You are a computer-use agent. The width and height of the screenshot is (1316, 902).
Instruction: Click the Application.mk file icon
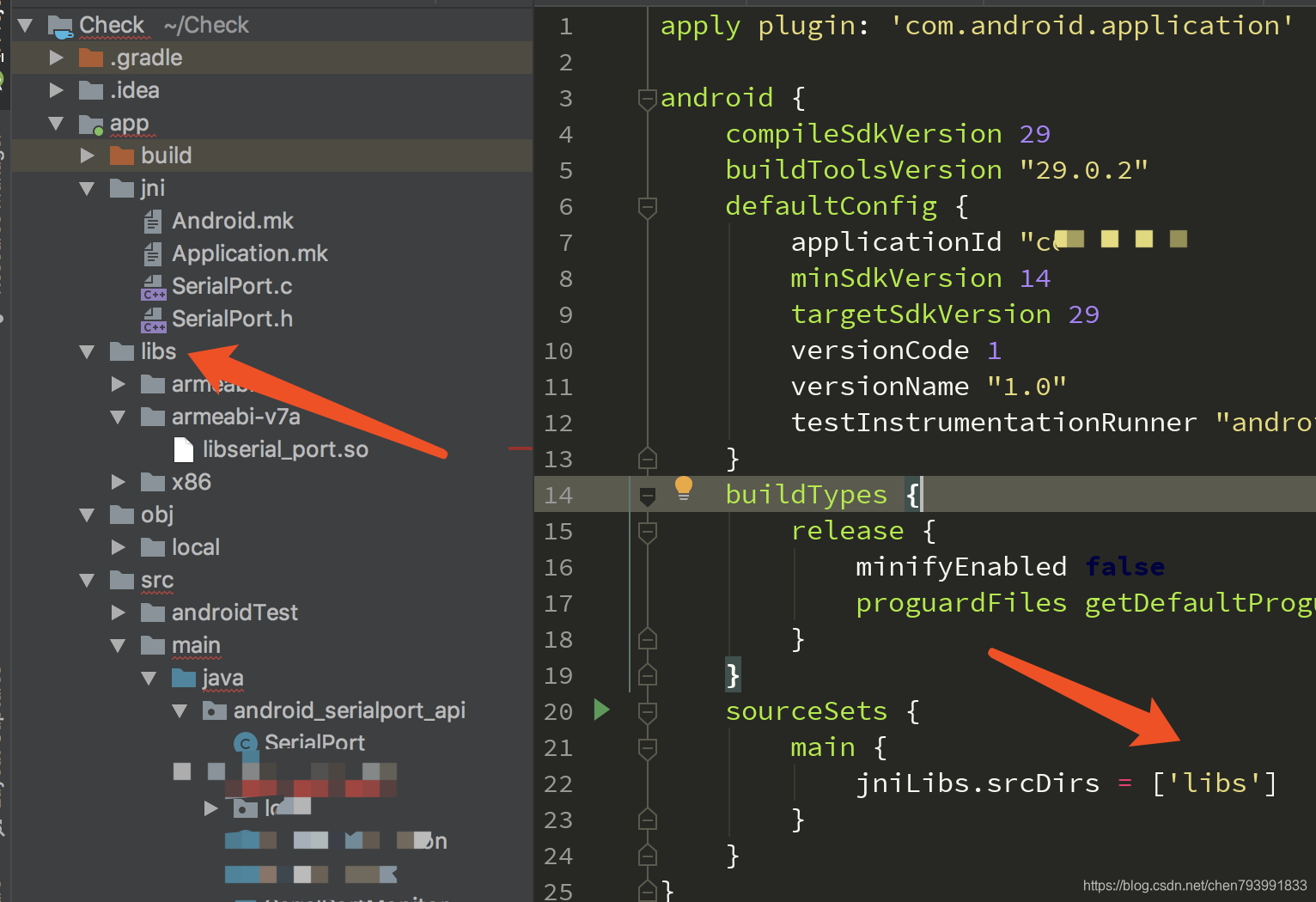pyautogui.click(x=152, y=254)
